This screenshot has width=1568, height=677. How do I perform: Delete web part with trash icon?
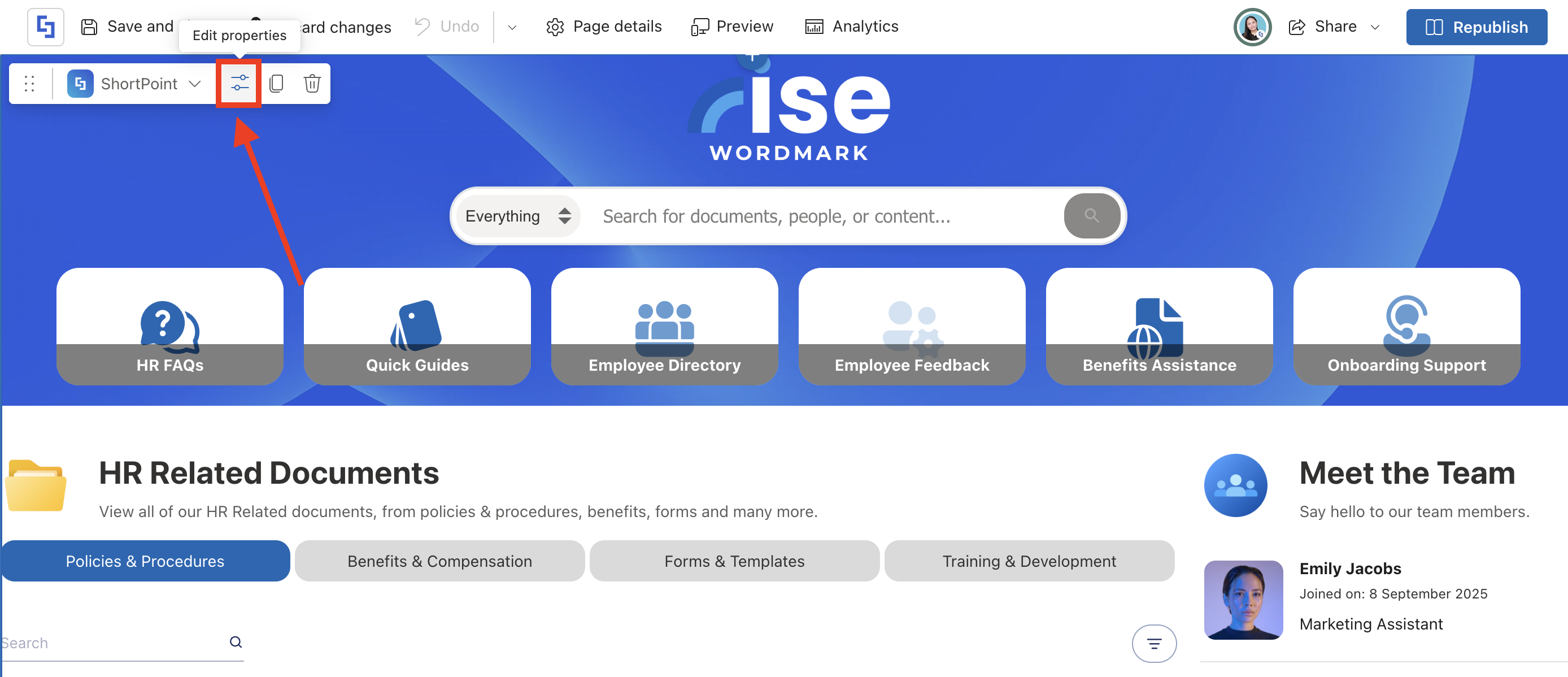tap(312, 84)
